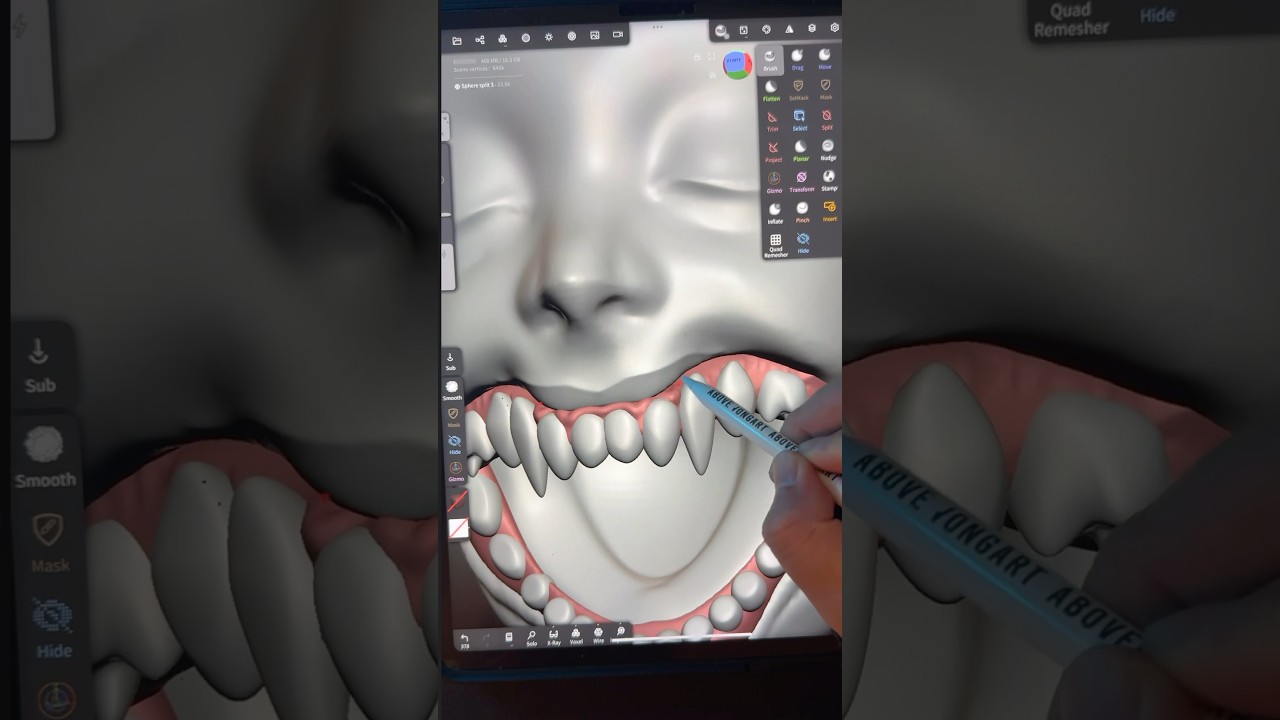Select the Flatten tool
Viewport: 1280px width, 720px height.
pyautogui.click(x=771, y=91)
